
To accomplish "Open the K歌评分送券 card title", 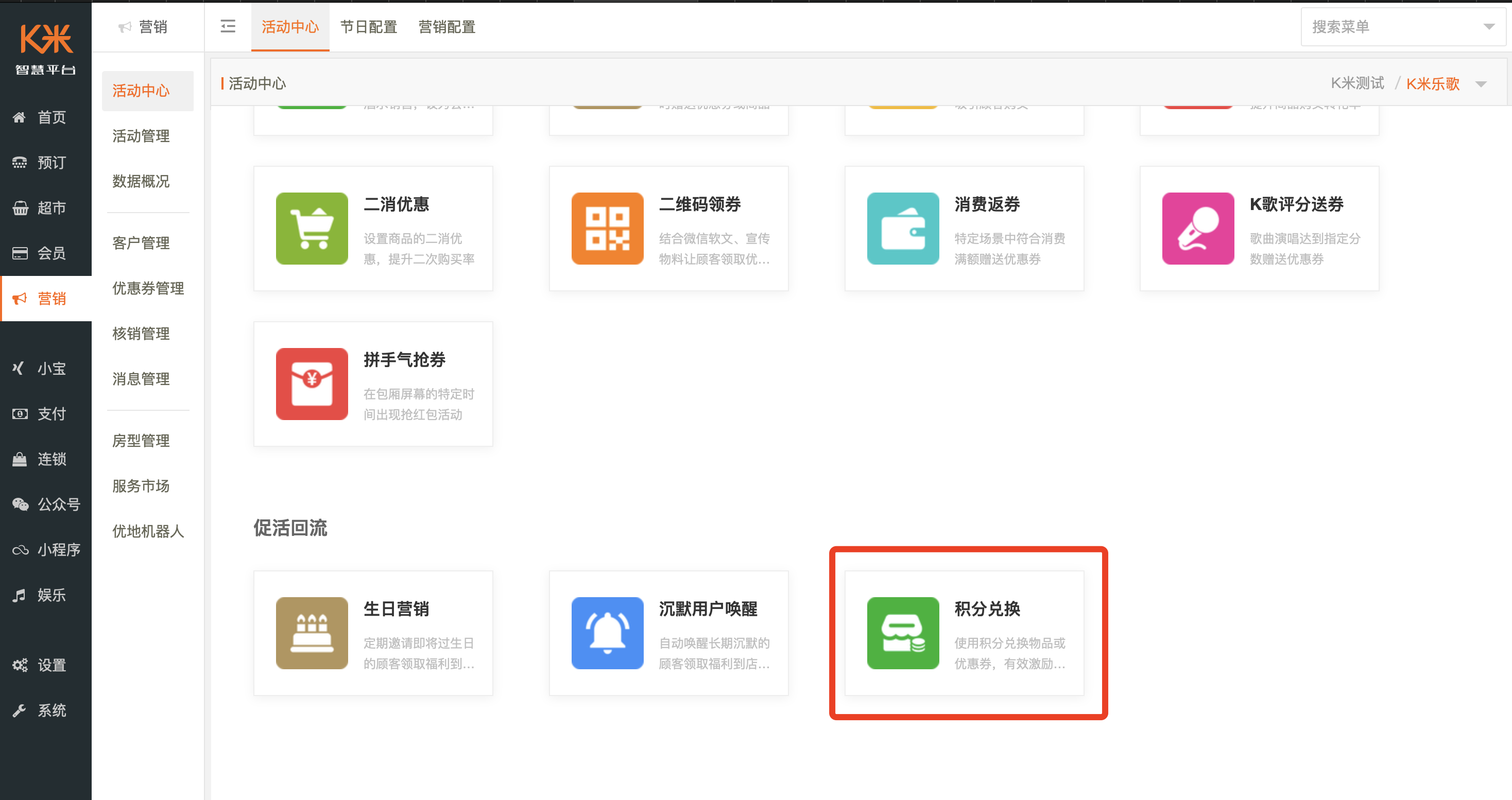I will tap(1297, 204).
